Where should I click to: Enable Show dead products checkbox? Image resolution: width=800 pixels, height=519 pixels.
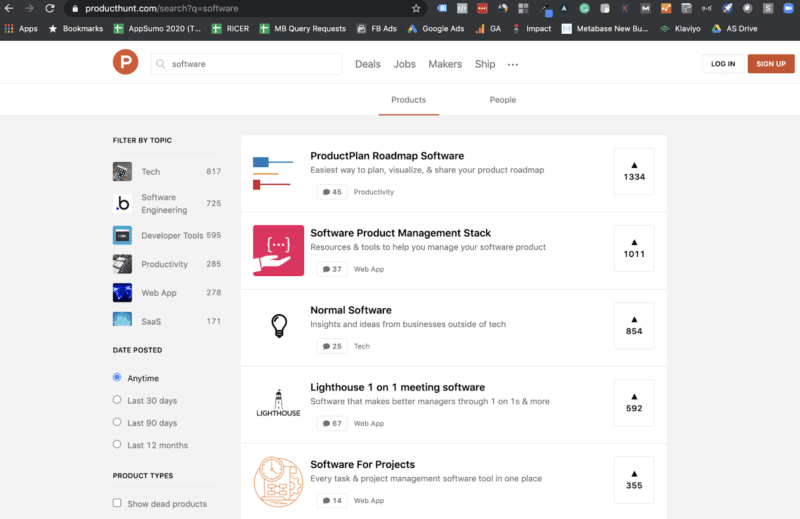117,503
